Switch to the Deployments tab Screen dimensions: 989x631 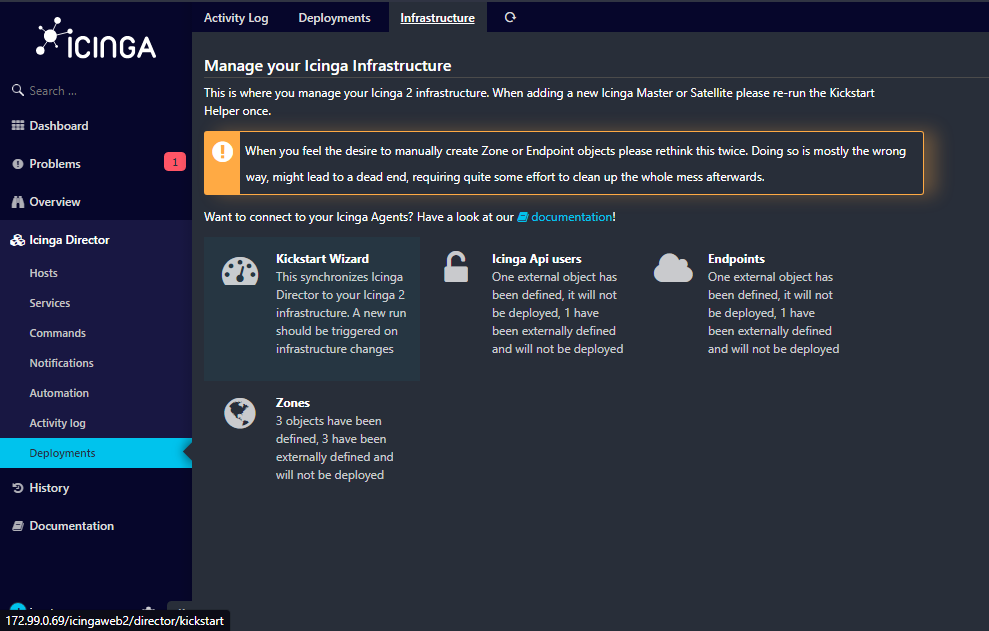pos(334,18)
